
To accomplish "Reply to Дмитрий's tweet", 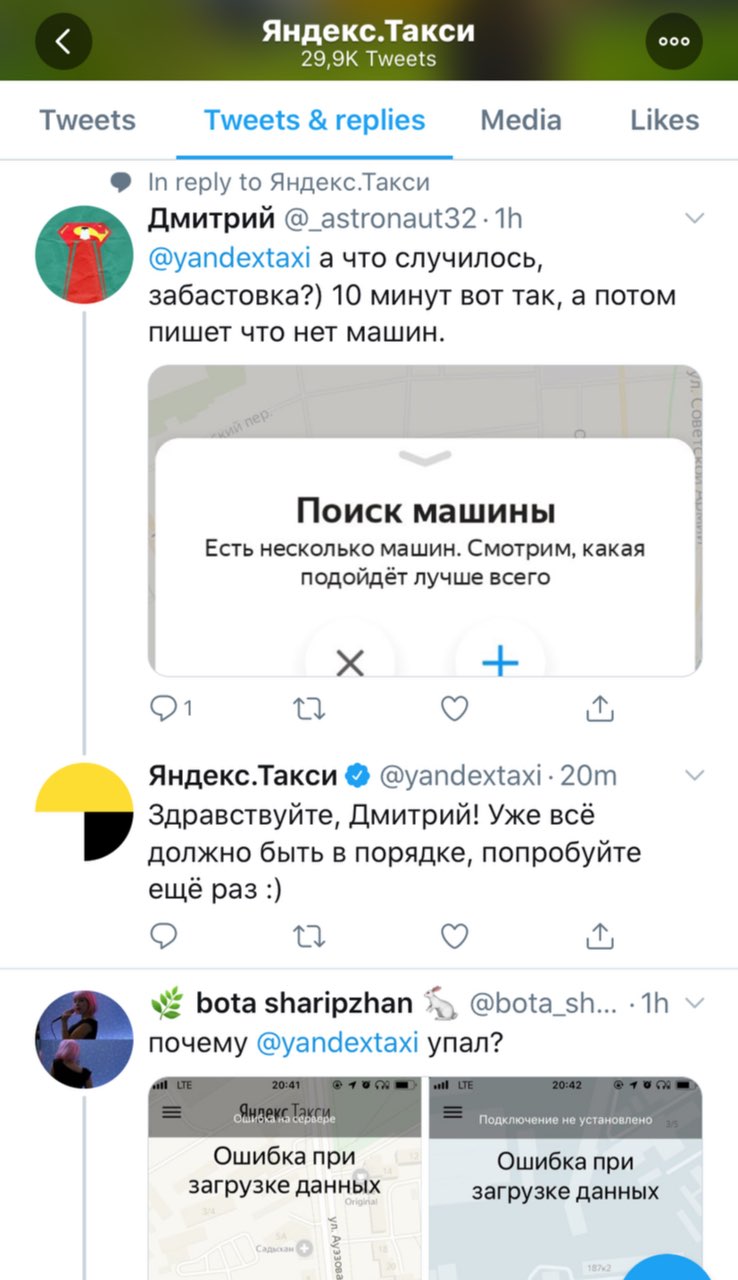I will (164, 708).
